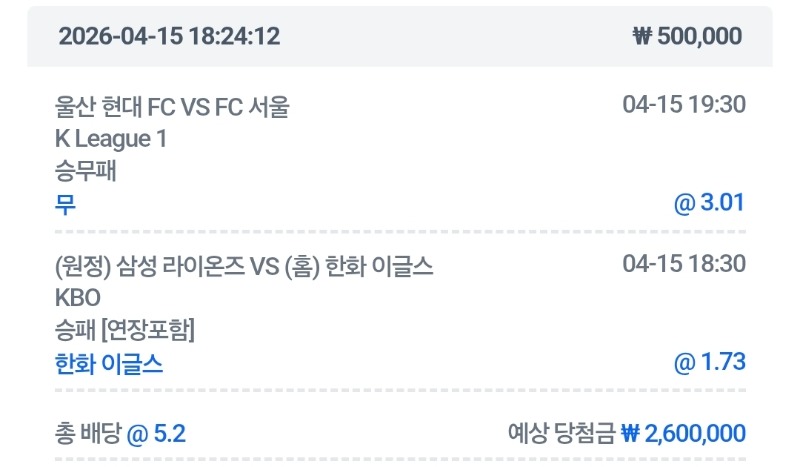The height and width of the screenshot is (467, 800).
Task: Click the 총 배당 label
Action: pos(87,433)
